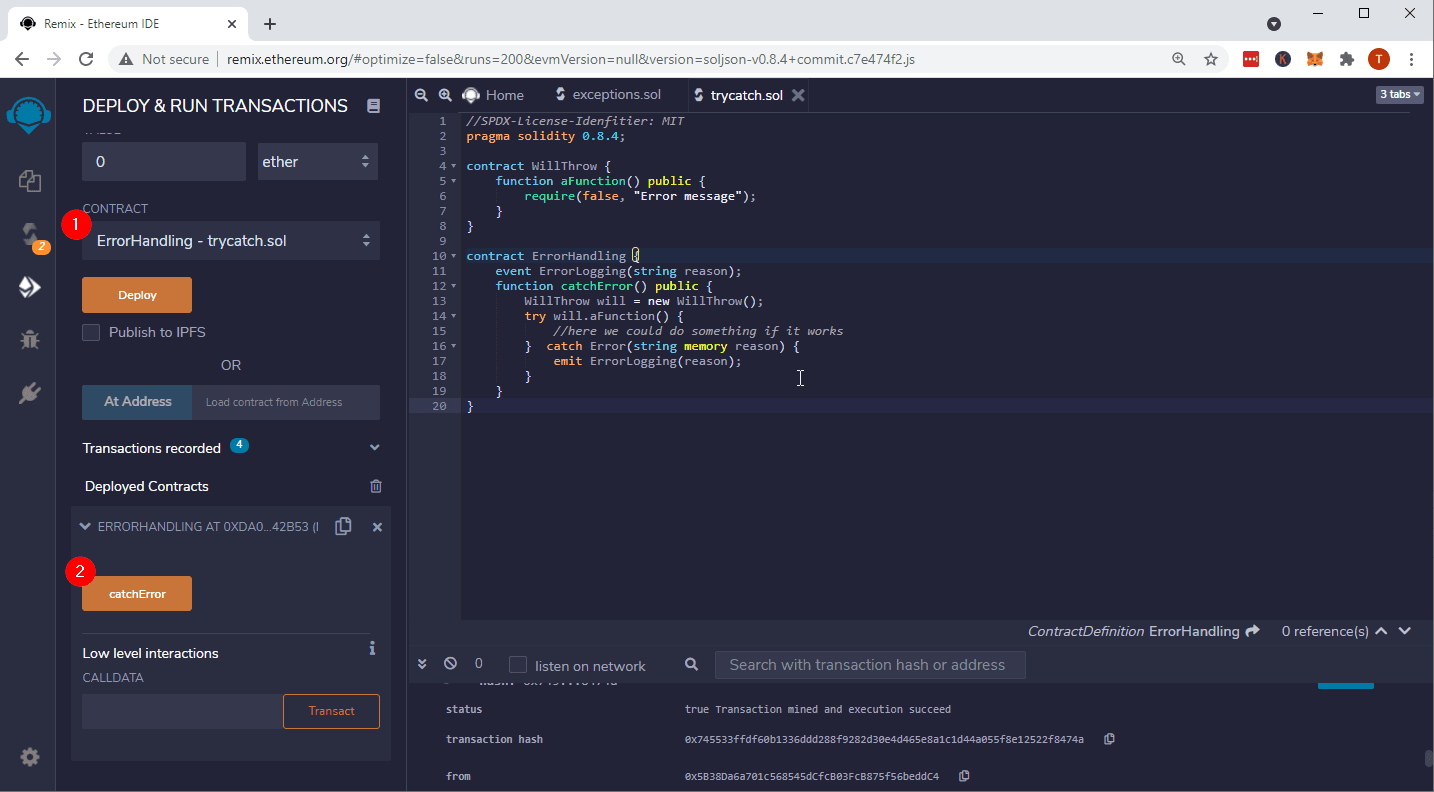Jump to ErrorHandling contract definition arrow
This screenshot has height=792, width=1434.
(x=1251, y=631)
